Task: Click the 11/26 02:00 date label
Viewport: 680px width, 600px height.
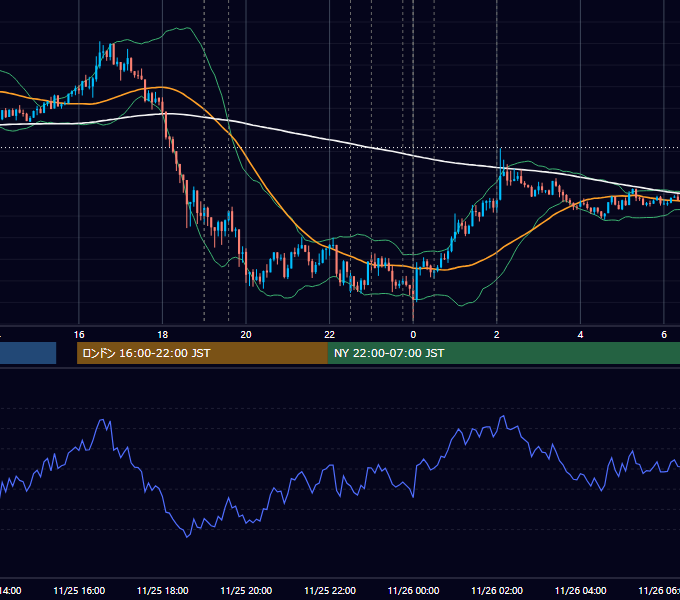Action: click(497, 590)
